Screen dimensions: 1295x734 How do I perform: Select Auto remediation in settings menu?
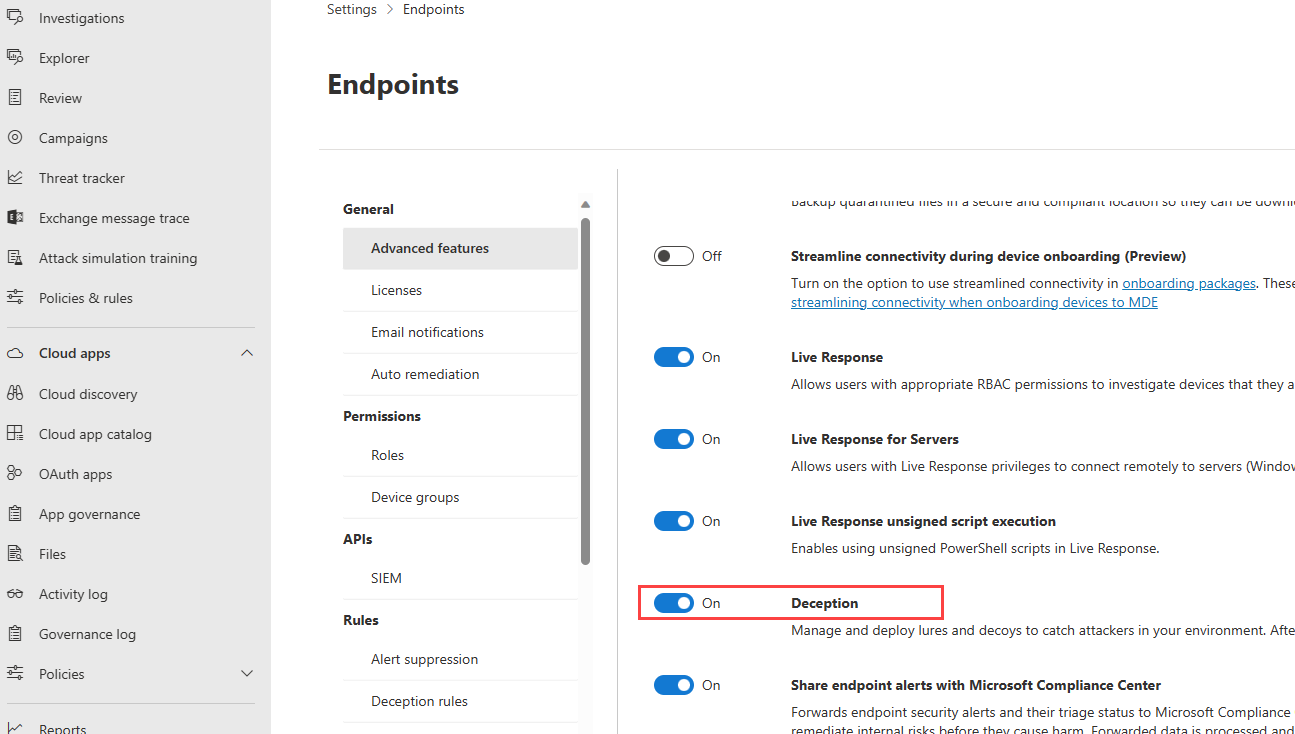pos(425,374)
